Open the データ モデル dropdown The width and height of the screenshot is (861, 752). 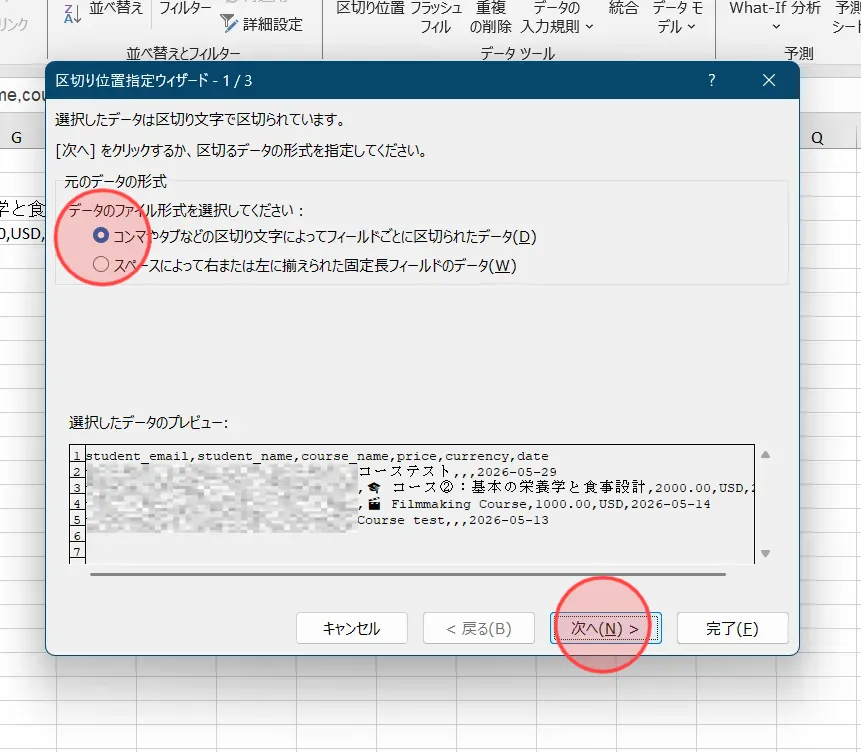point(677,17)
